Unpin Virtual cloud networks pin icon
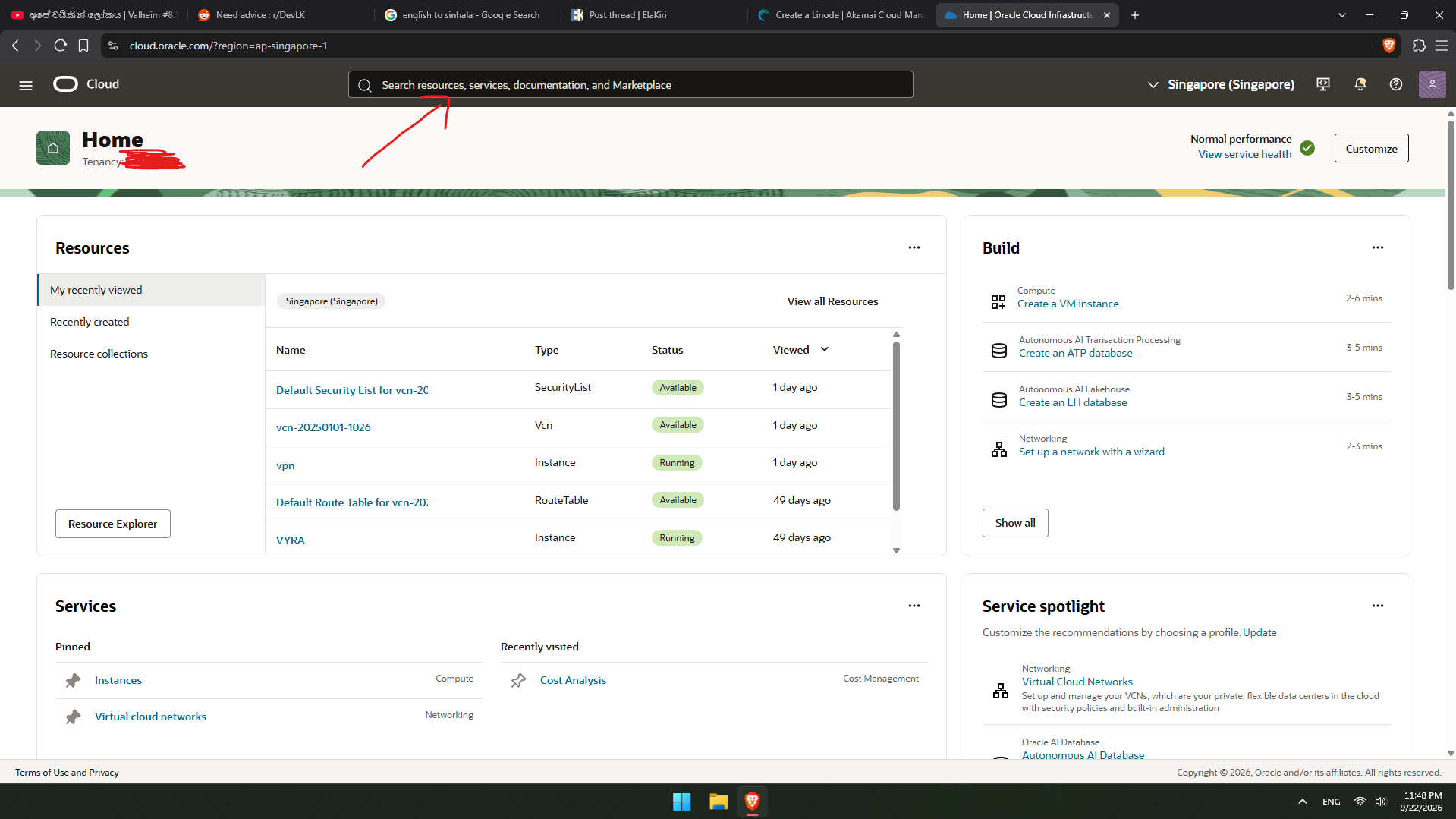Image resolution: width=1456 pixels, height=819 pixels. [73, 717]
